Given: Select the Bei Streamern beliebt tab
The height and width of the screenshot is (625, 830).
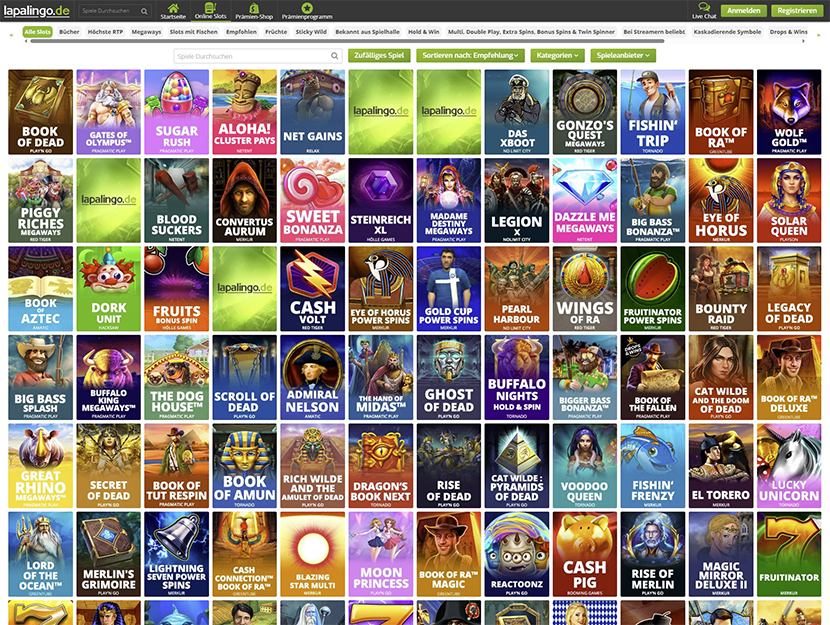Looking at the screenshot, I should (654, 32).
